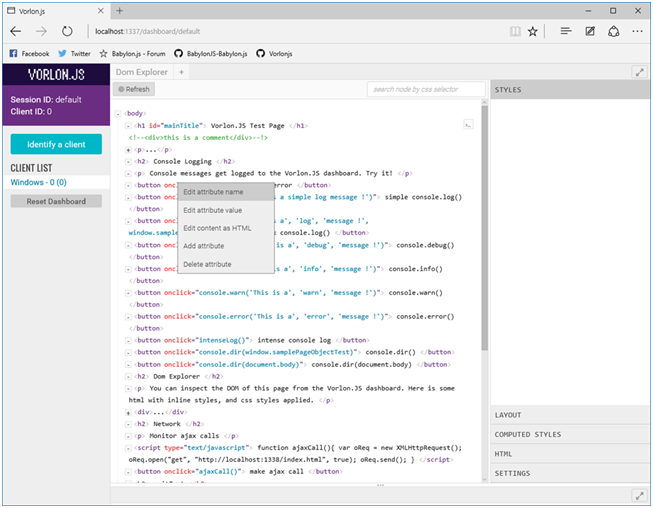Open the Make a Web Note icon
This screenshot has width=653, height=508.
point(590,31)
